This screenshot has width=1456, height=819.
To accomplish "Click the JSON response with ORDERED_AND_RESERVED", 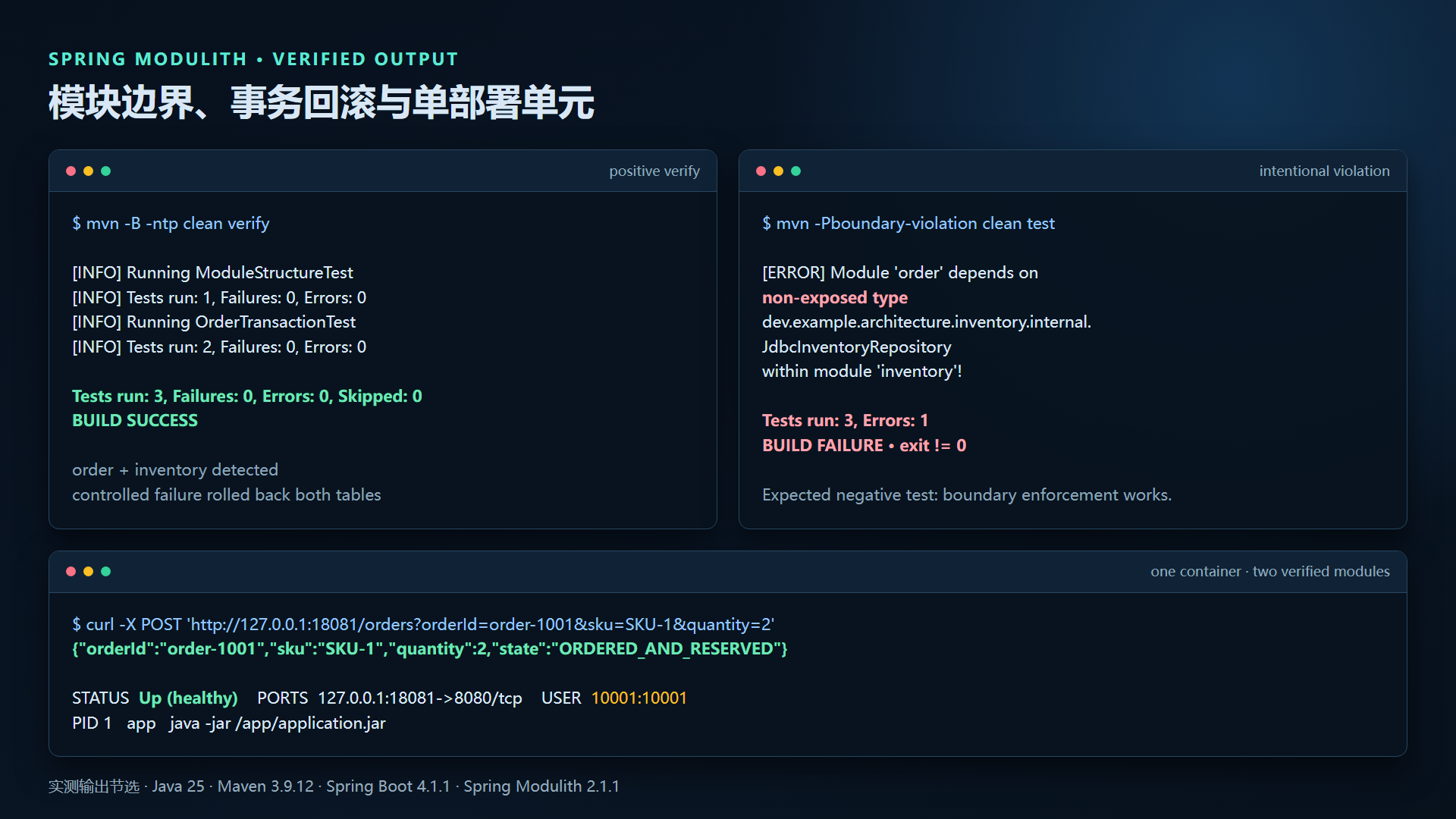I will coord(430,649).
